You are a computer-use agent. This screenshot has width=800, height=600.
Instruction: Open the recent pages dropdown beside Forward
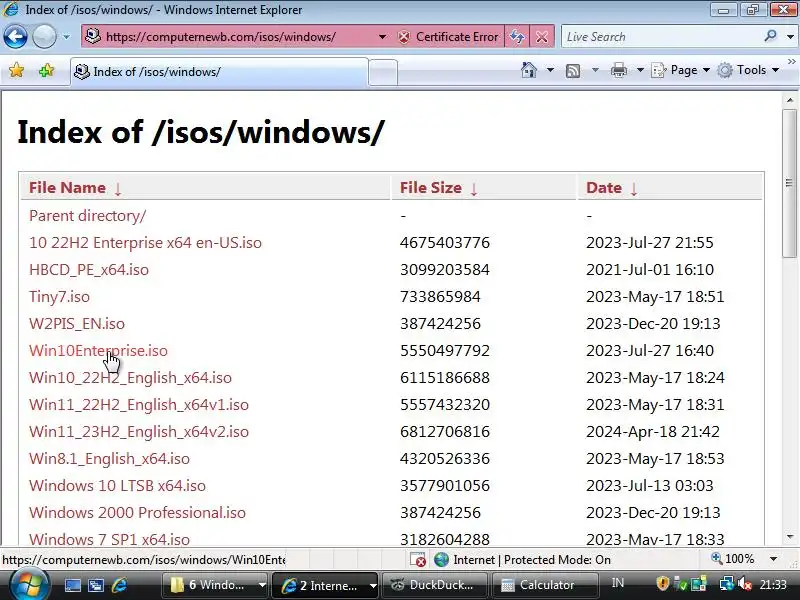(66, 37)
